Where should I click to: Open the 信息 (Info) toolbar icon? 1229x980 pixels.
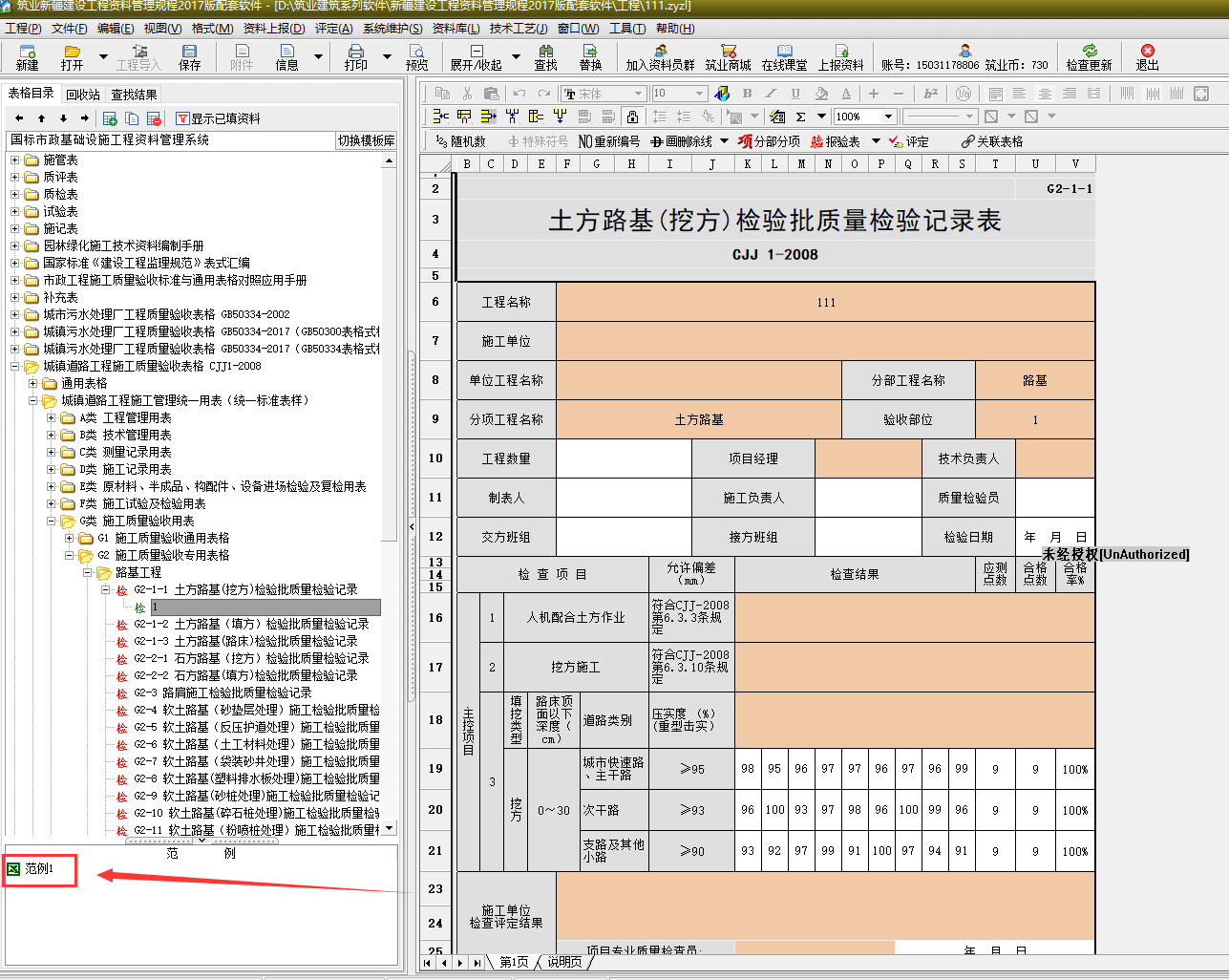click(286, 57)
